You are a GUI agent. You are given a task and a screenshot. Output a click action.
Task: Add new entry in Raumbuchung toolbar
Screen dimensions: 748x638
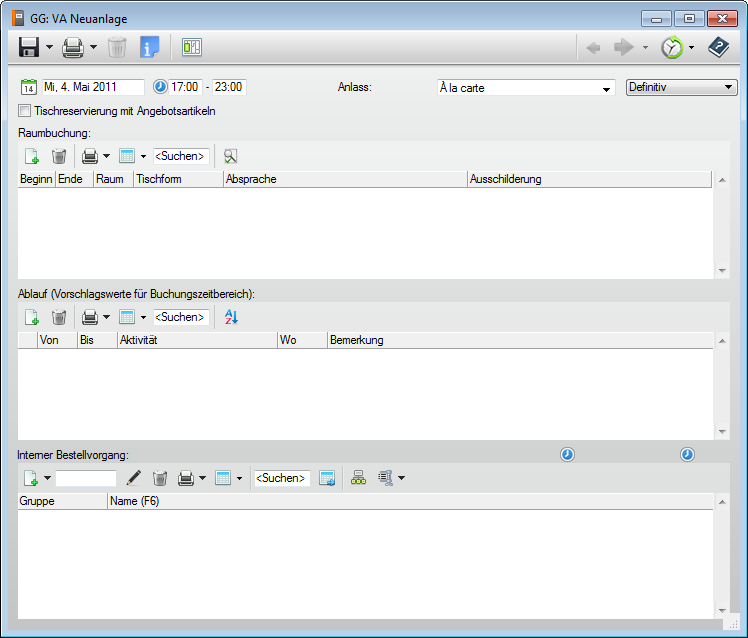coord(31,156)
